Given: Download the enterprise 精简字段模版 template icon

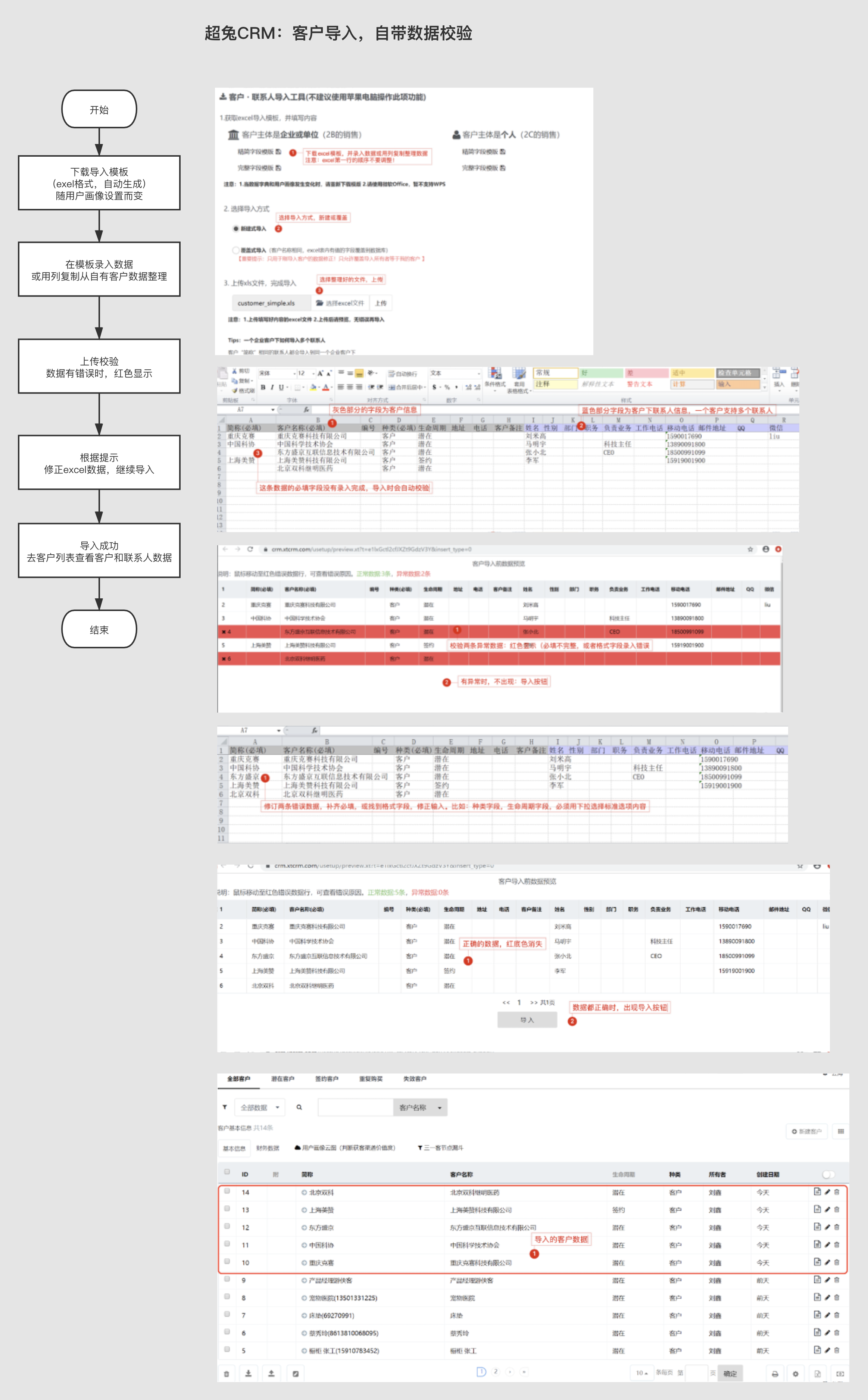Looking at the screenshot, I should point(278,151).
